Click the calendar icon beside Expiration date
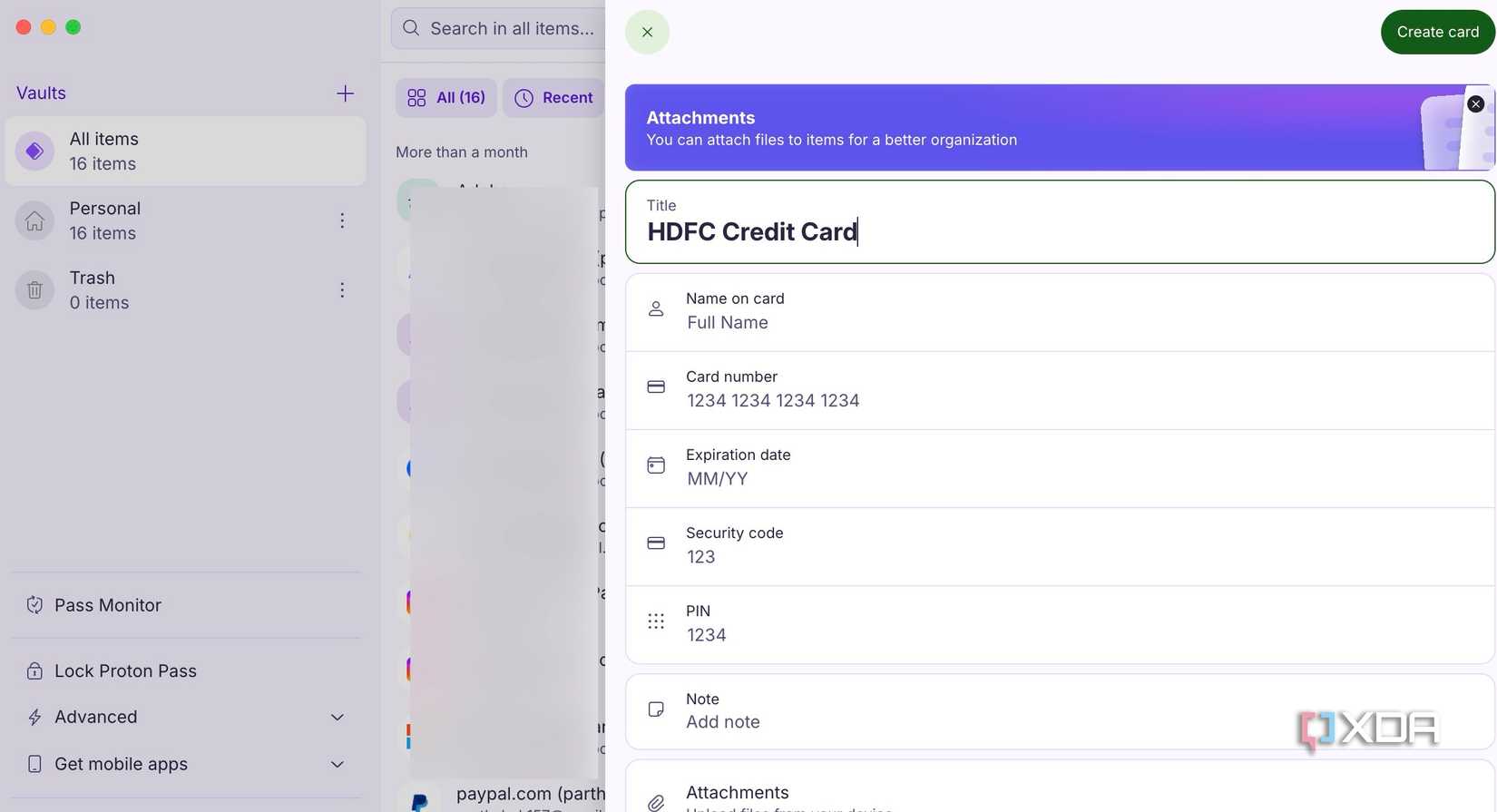1497x812 pixels. 656,465
